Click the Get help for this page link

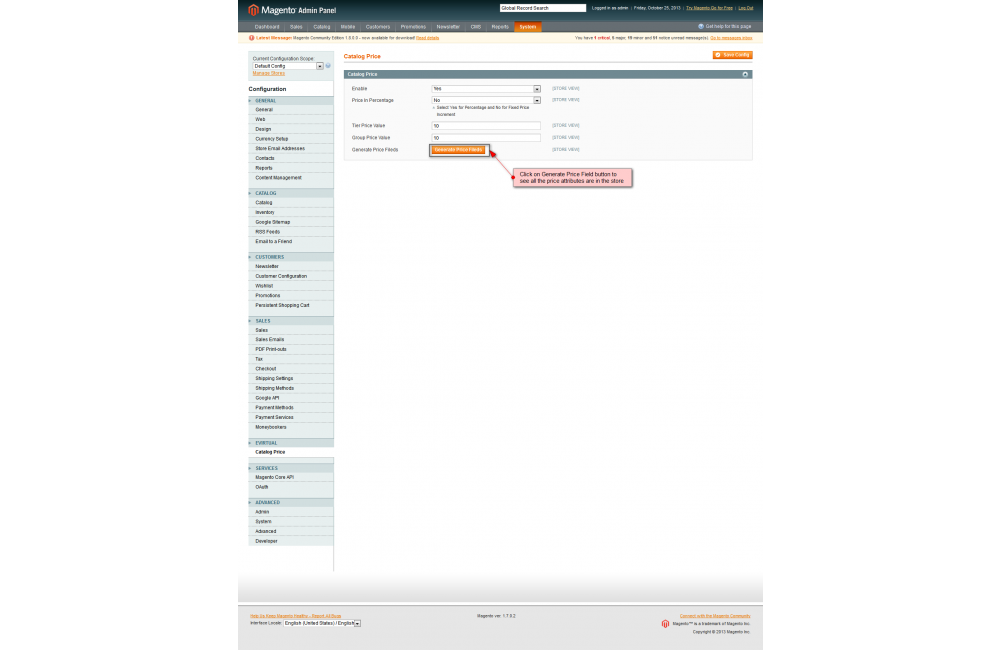[x=728, y=27]
